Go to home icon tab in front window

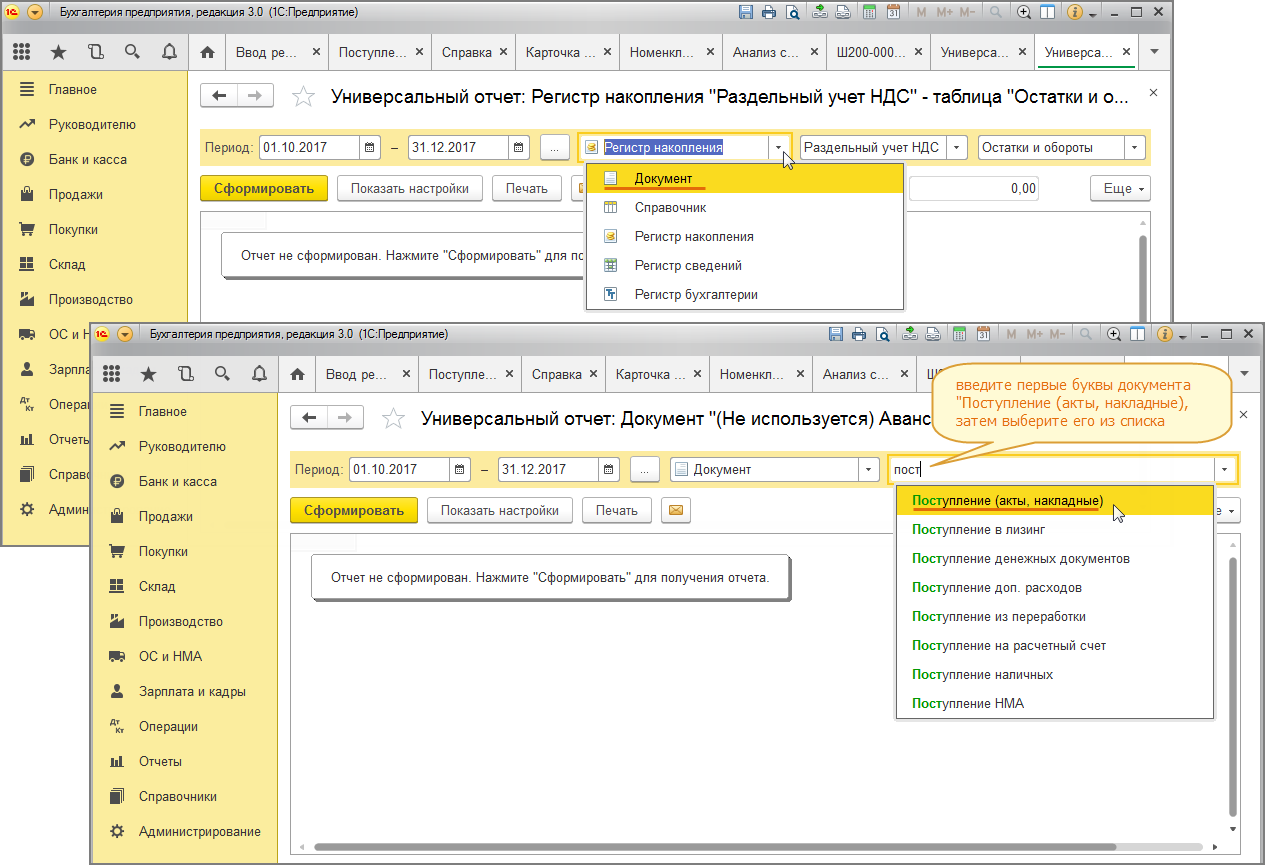point(297,374)
